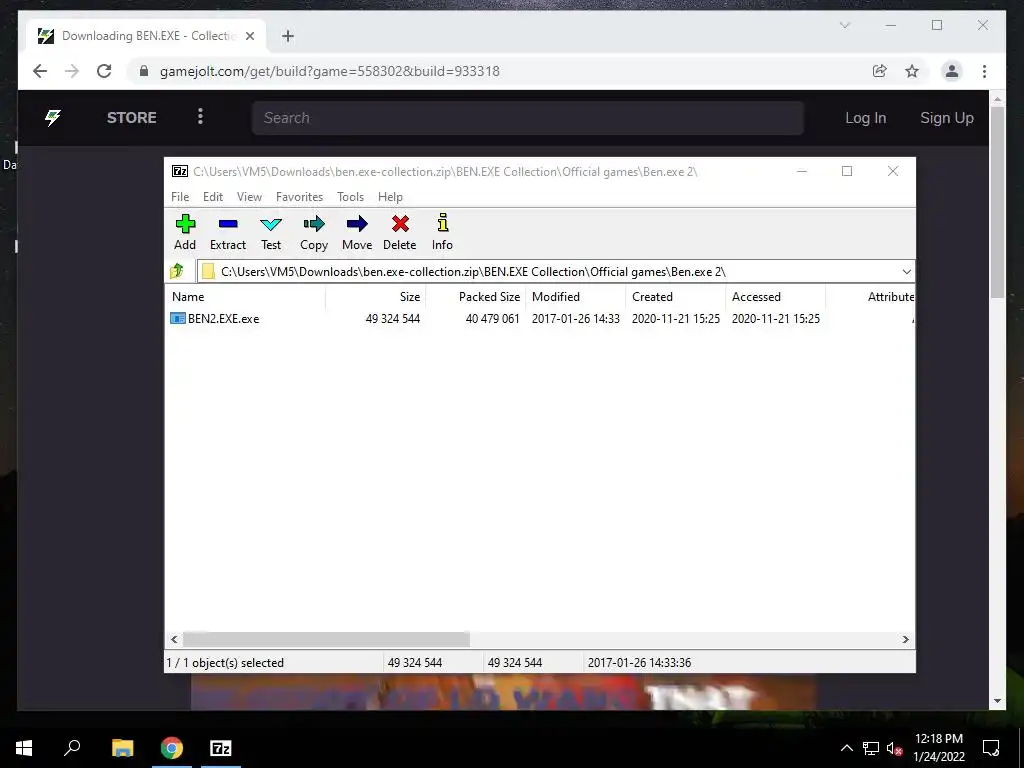The image size is (1024, 768).
Task: Click Chrome forward arrow
Action: pos(72,71)
